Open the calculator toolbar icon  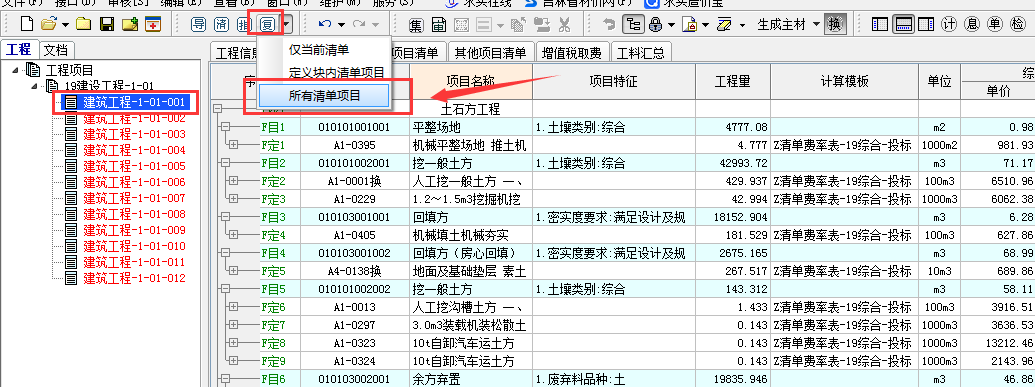click(x=439, y=25)
